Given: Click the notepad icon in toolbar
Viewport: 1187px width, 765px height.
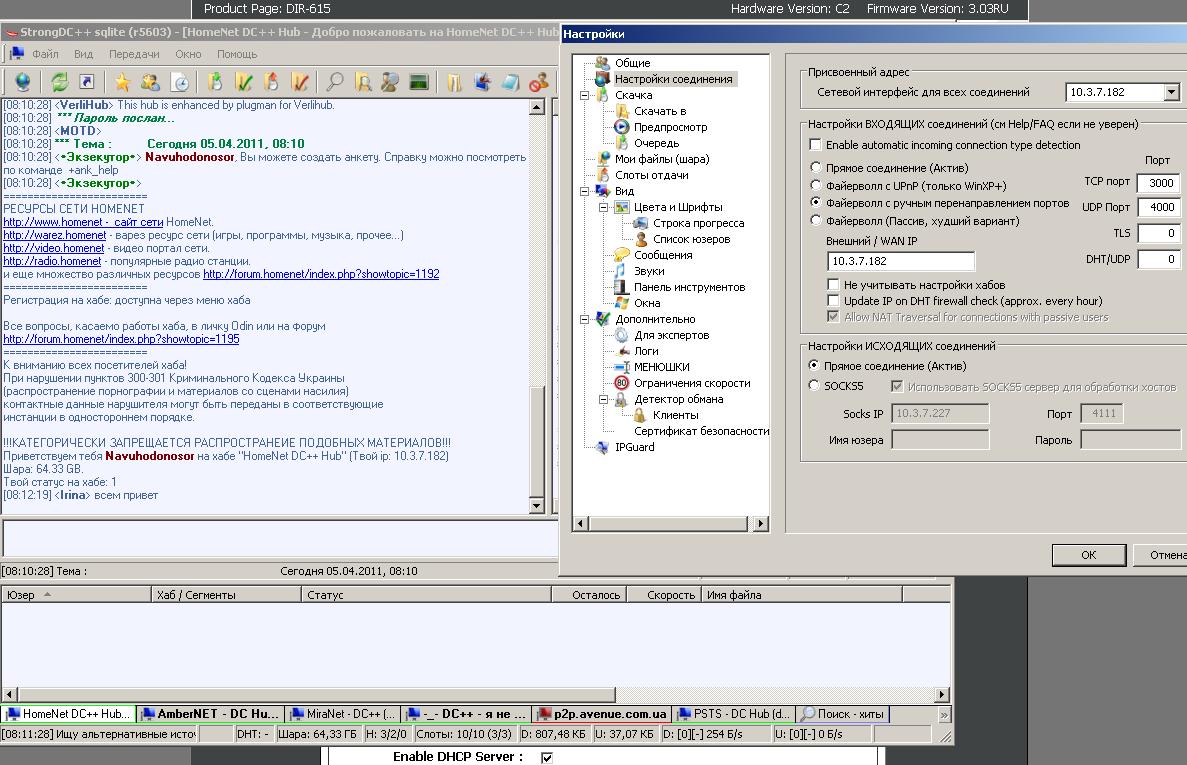Looking at the screenshot, I should [x=510, y=82].
